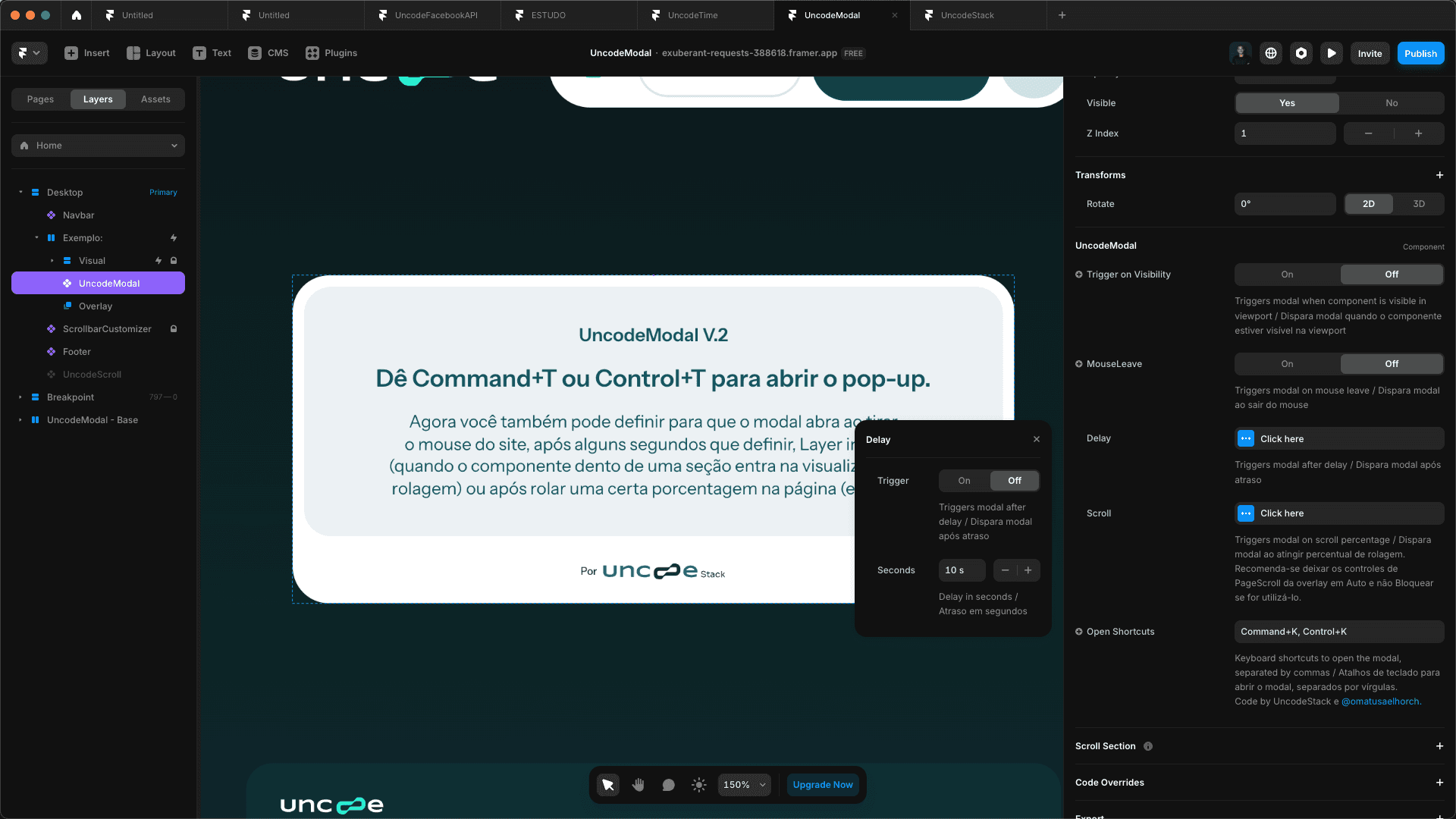1456x819 pixels.
Task: Click the lock icon on Visual layer
Action: coord(174,261)
